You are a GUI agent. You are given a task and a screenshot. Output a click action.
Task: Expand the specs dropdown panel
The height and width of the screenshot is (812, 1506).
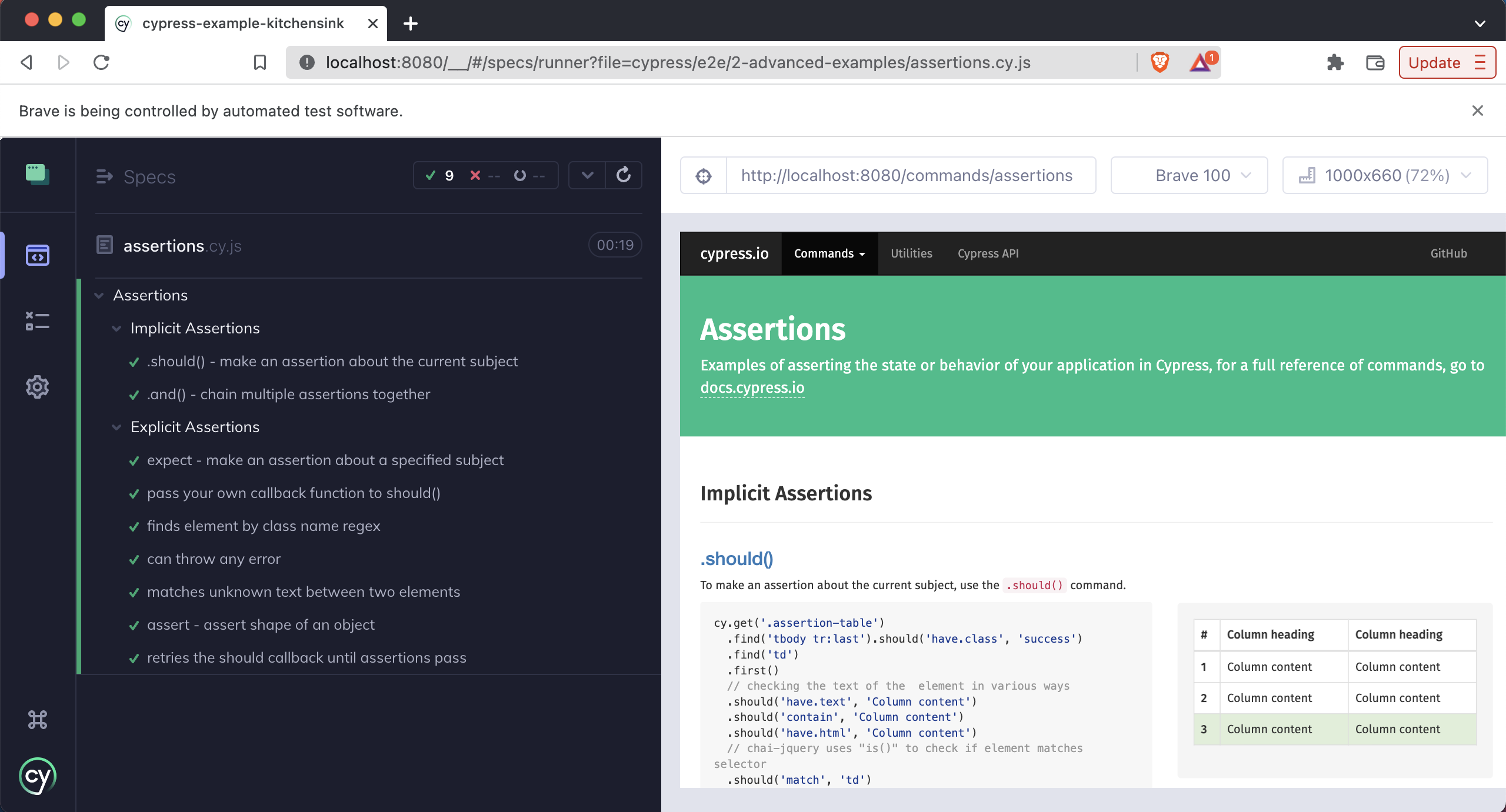point(586,176)
